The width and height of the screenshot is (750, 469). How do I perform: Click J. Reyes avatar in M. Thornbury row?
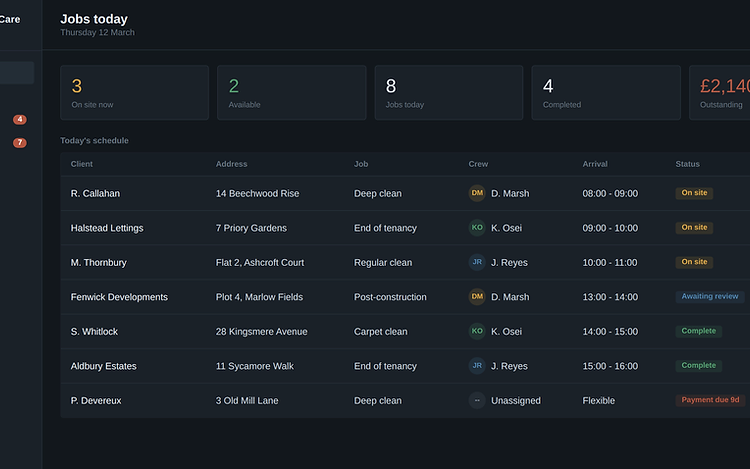(477, 262)
